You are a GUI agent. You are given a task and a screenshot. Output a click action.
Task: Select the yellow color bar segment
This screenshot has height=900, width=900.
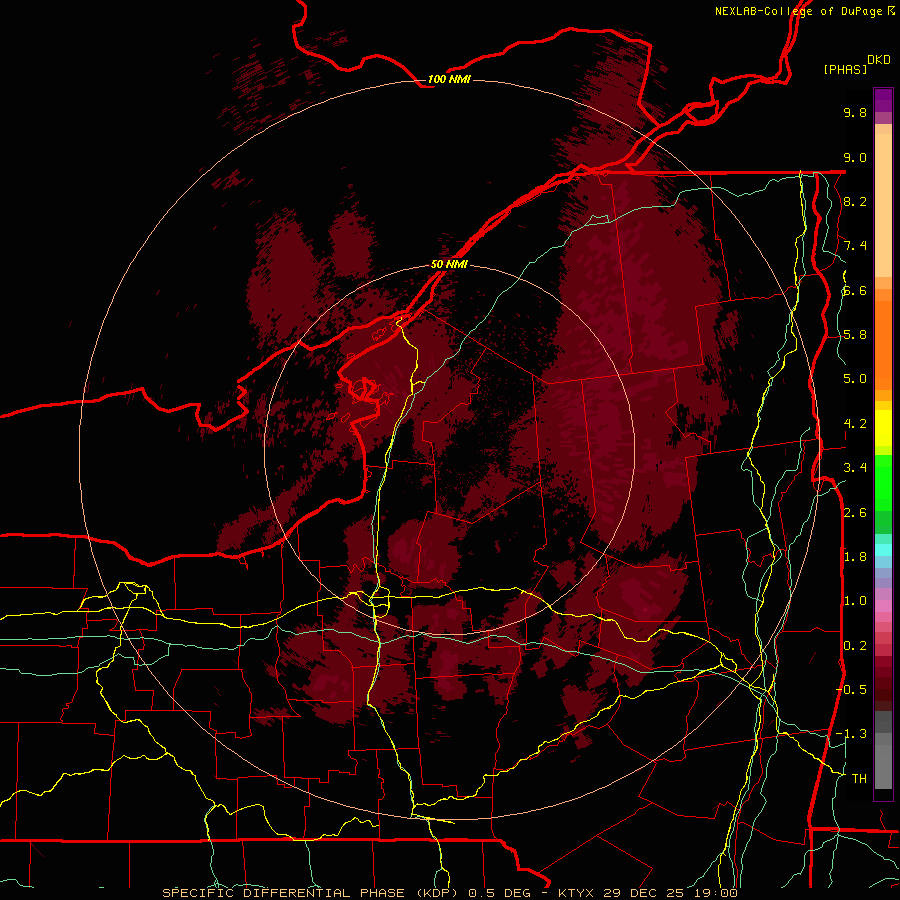click(x=883, y=428)
